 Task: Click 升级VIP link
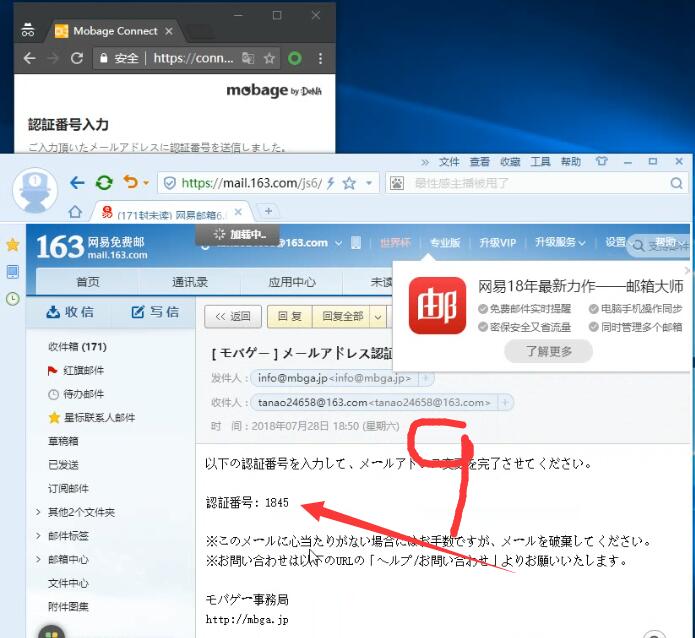coord(497,243)
